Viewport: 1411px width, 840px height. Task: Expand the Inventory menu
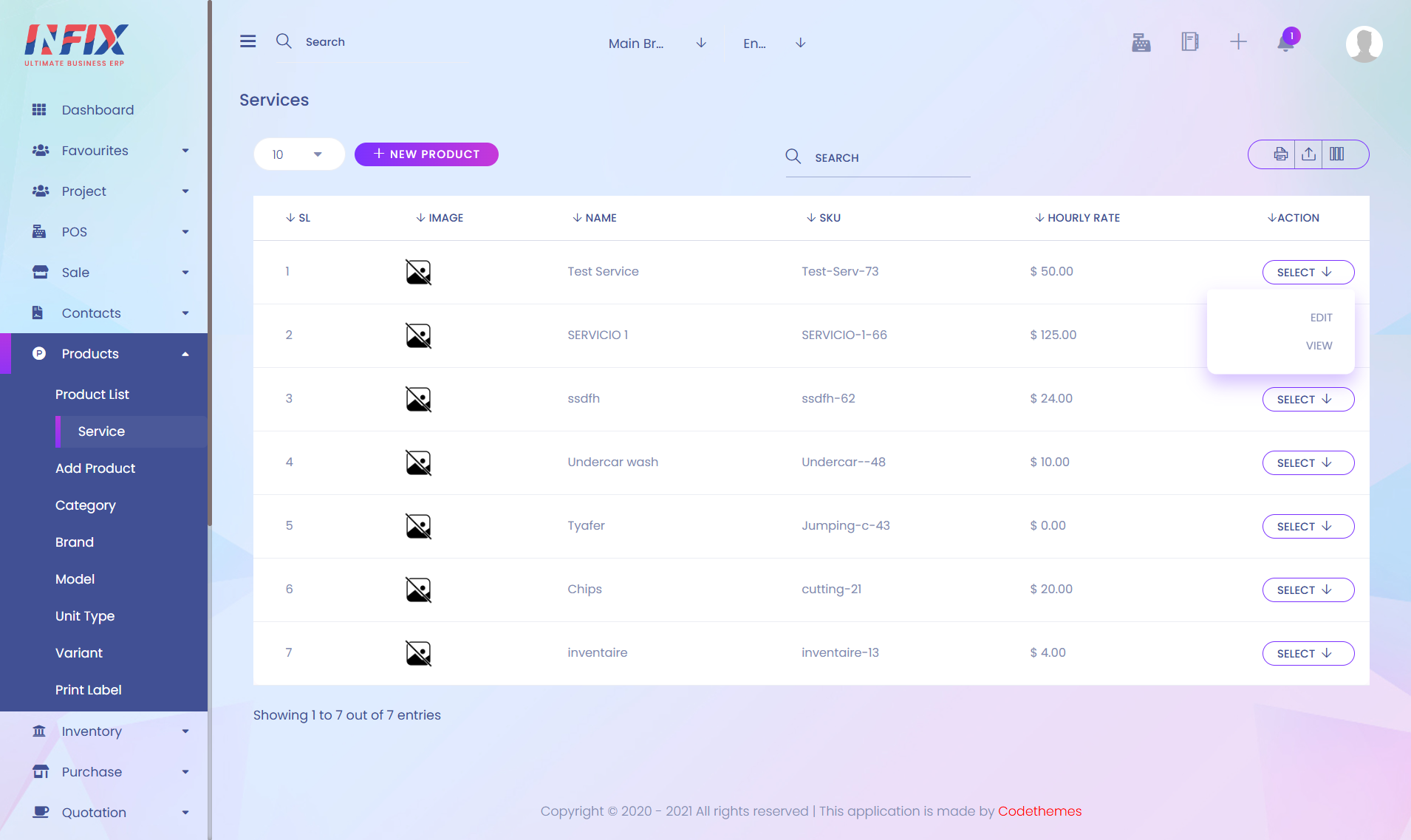(185, 731)
